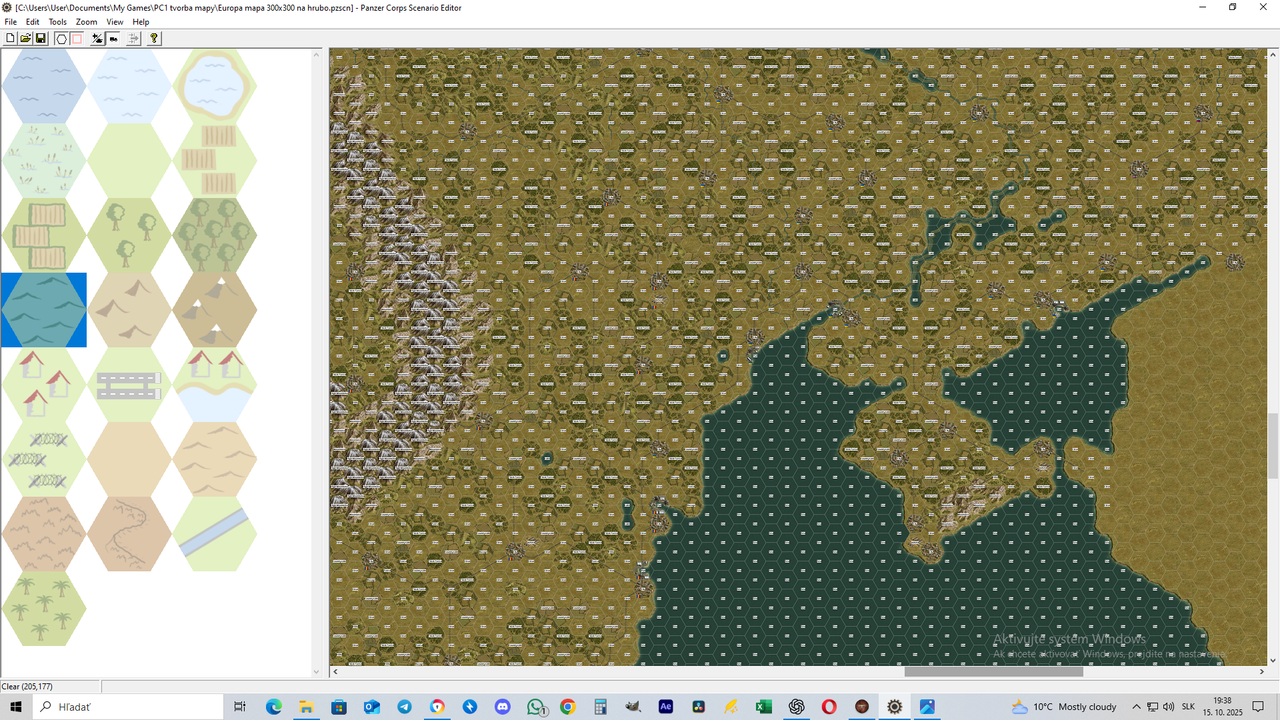This screenshot has width=1280, height=720.
Task: Select the plain clear green terrain tile
Action: (129, 160)
